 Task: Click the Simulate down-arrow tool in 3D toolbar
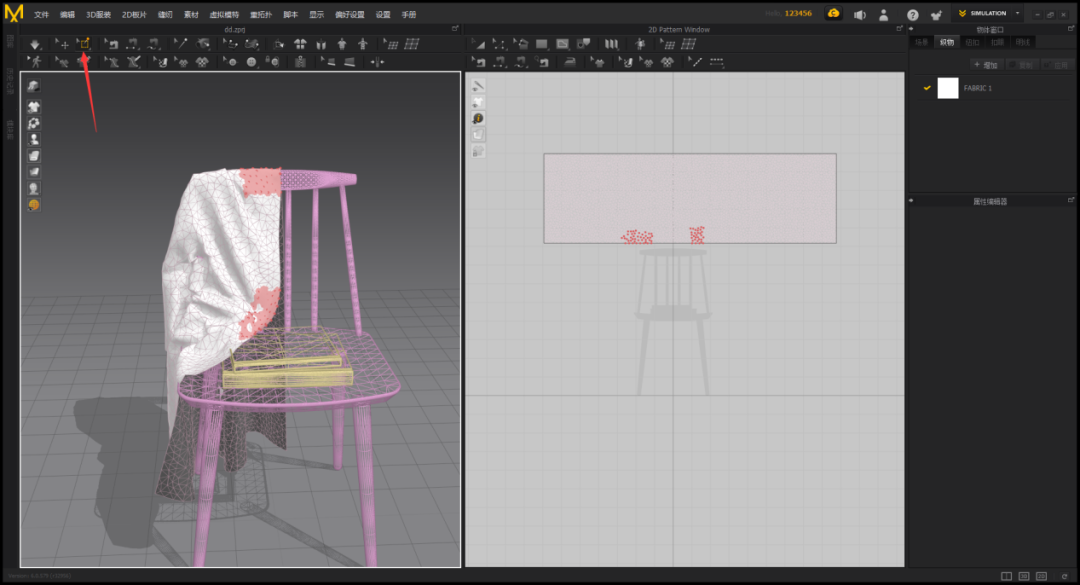(35, 44)
